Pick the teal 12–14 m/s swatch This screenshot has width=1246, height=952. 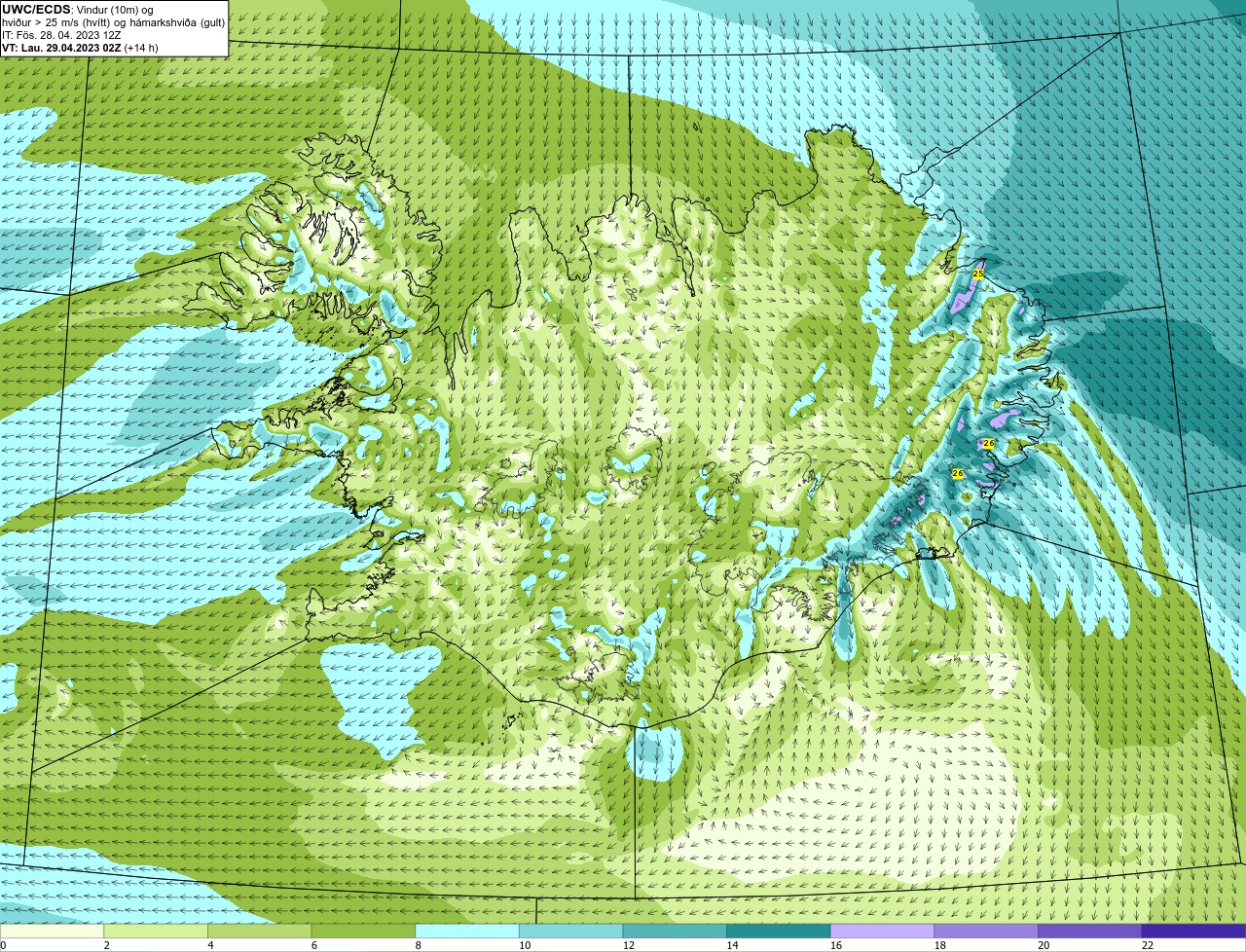click(x=675, y=932)
